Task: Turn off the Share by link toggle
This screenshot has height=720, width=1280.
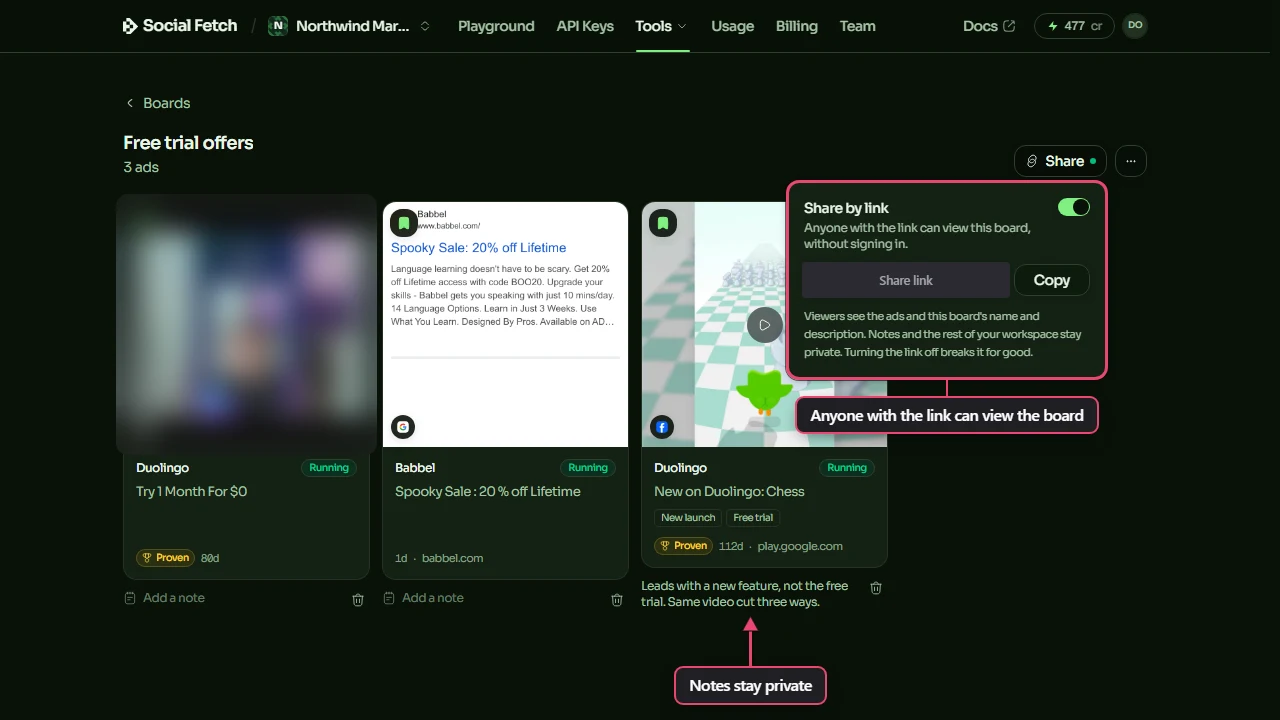Action: (1074, 207)
